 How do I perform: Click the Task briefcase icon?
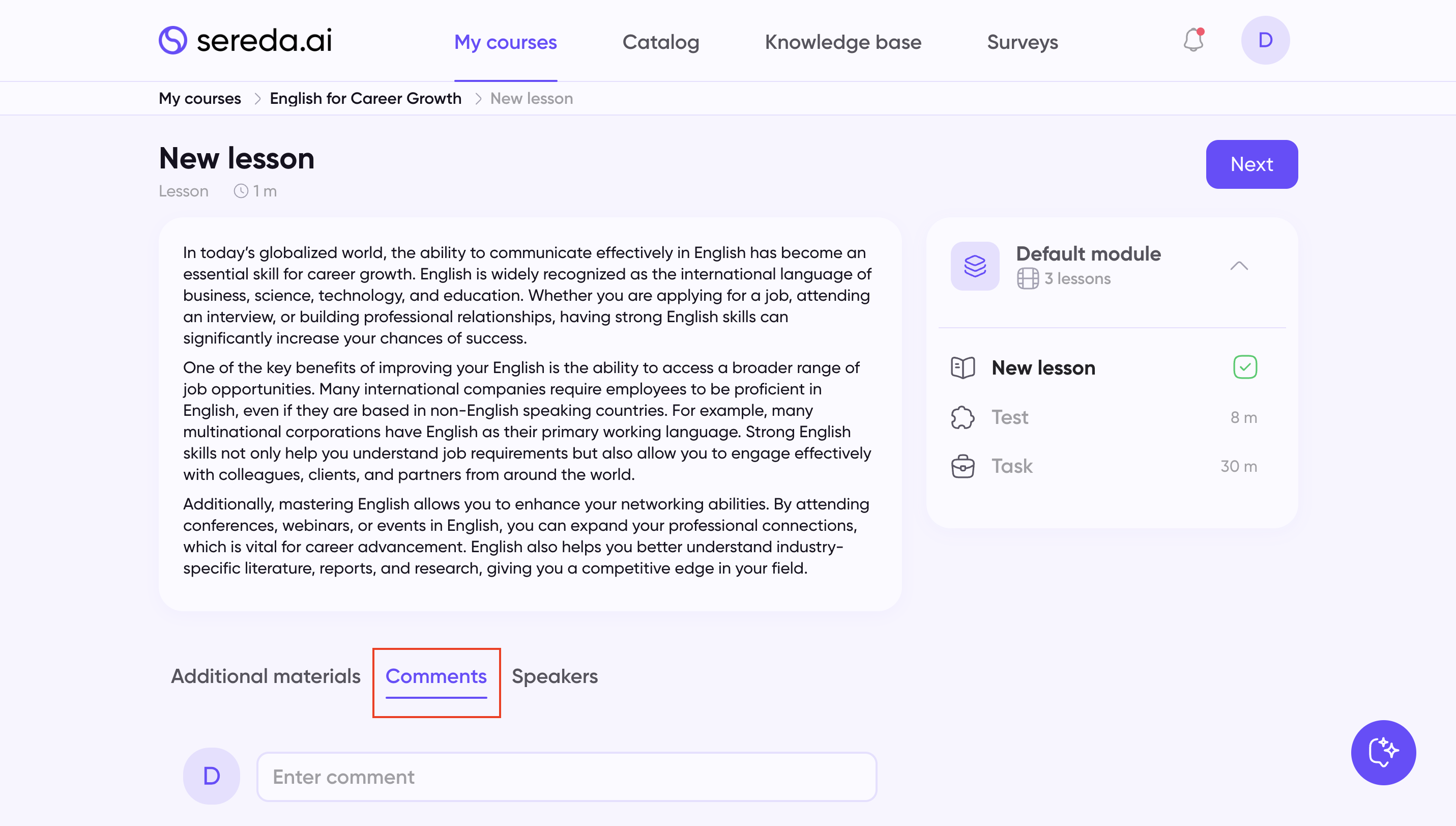click(963, 466)
